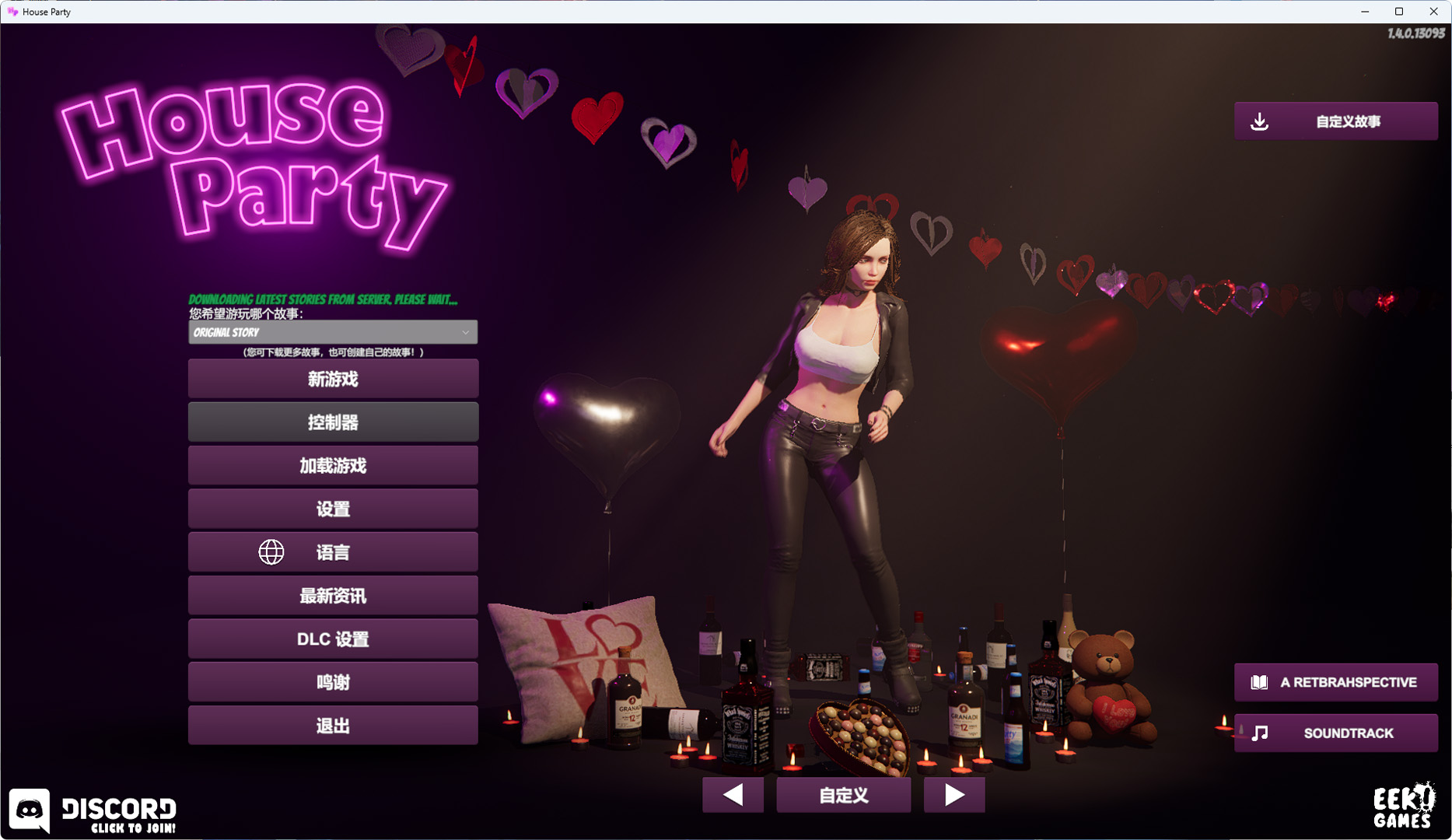Image resolution: width=1452 pixels, height=840 pixels.
Task: Expand the Original Story dropdown
Action: [x=333, y=332]
